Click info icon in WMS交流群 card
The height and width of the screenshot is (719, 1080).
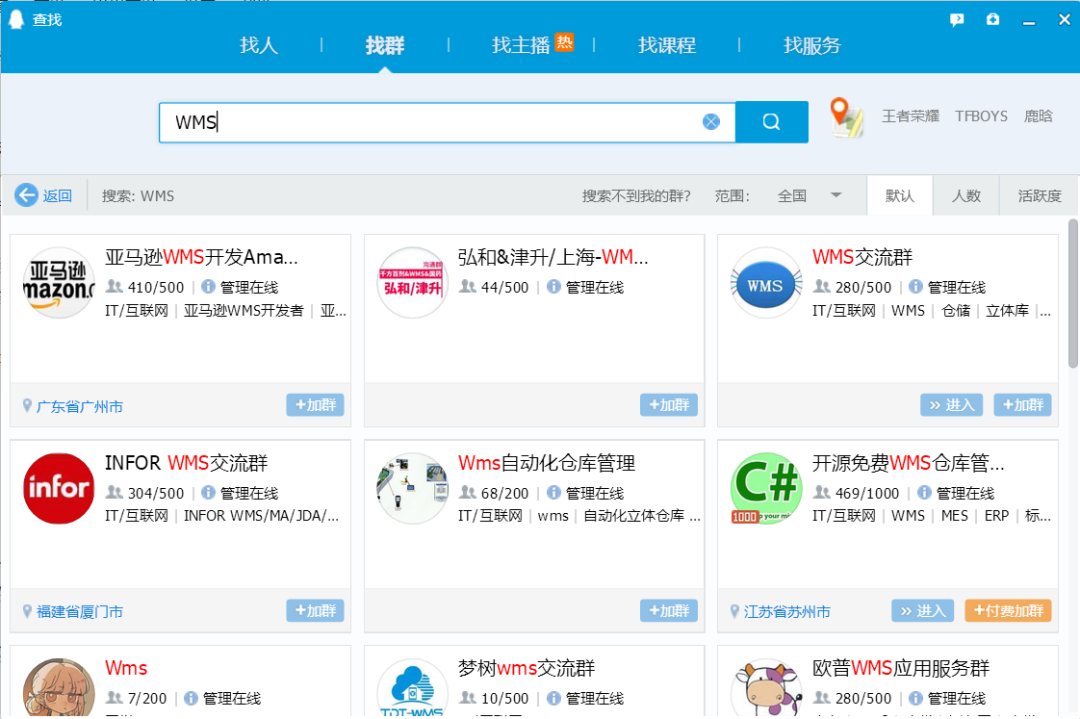coord(915,286)
